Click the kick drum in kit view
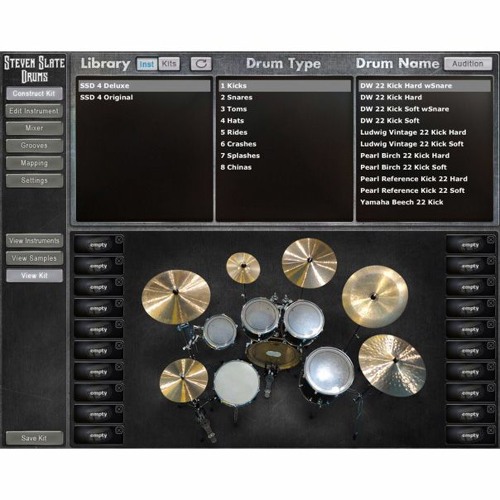The image size is (500, 500). point(274,354)
